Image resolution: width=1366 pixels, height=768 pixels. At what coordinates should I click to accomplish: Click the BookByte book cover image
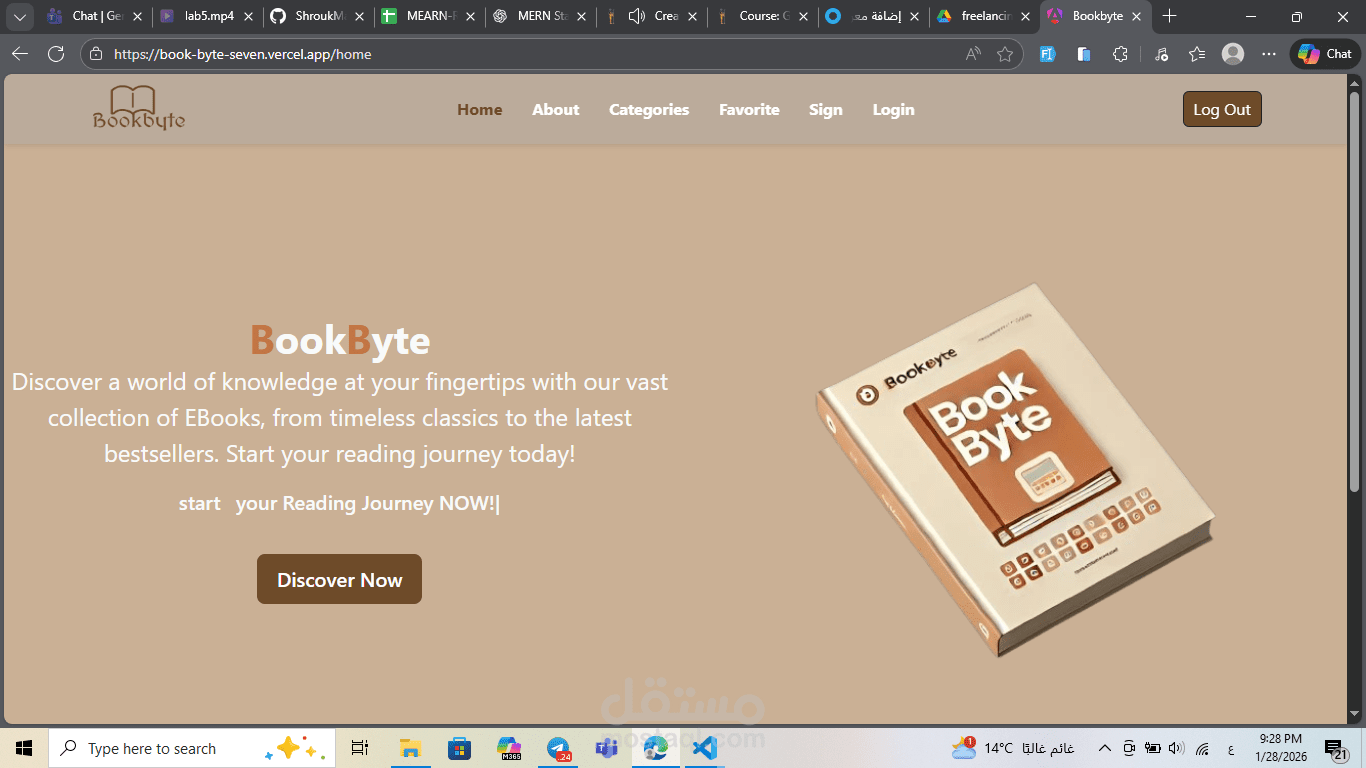pos(1014,470)
